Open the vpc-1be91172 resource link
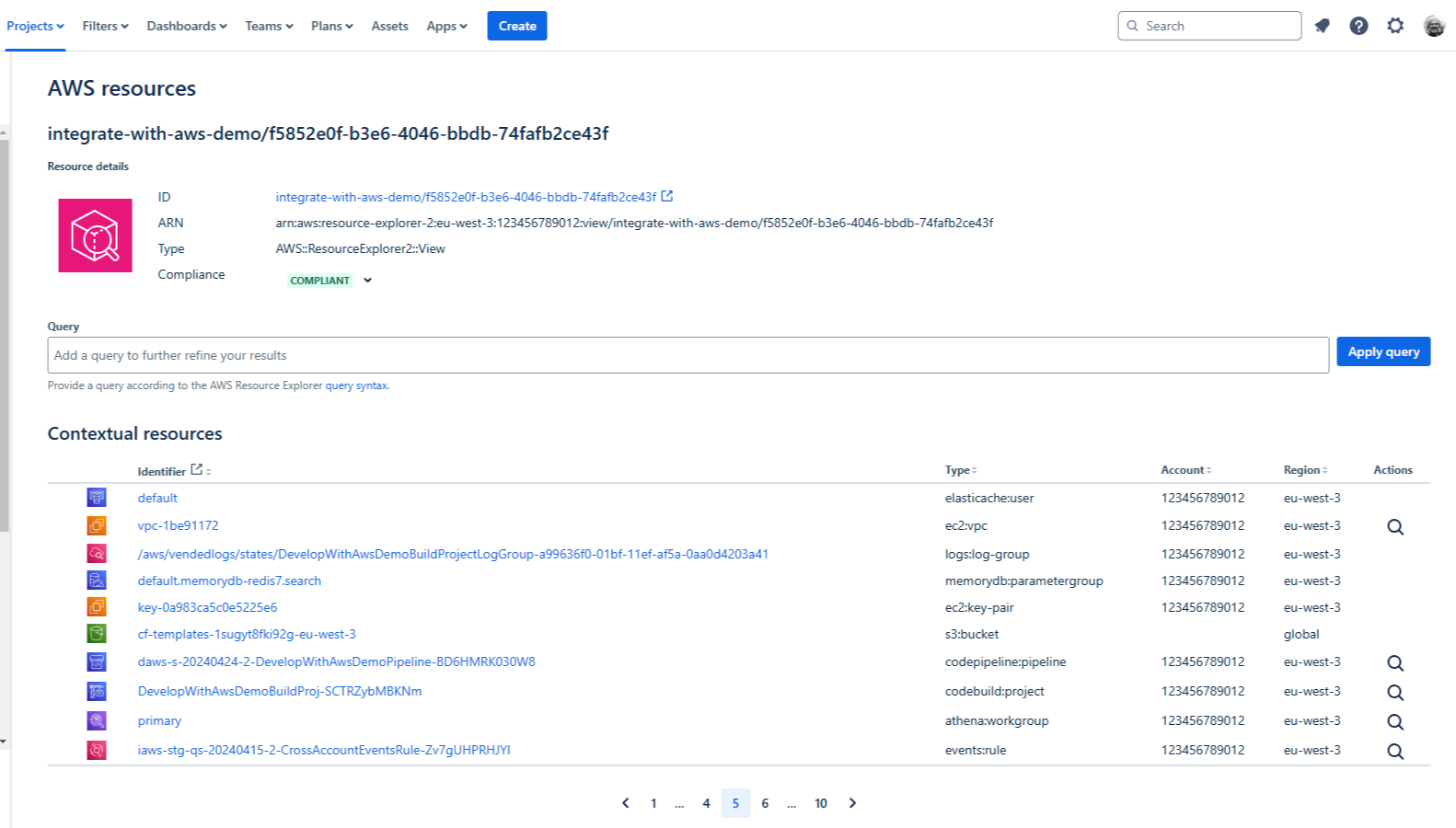The image size is (1456, 828). [178, 525]
